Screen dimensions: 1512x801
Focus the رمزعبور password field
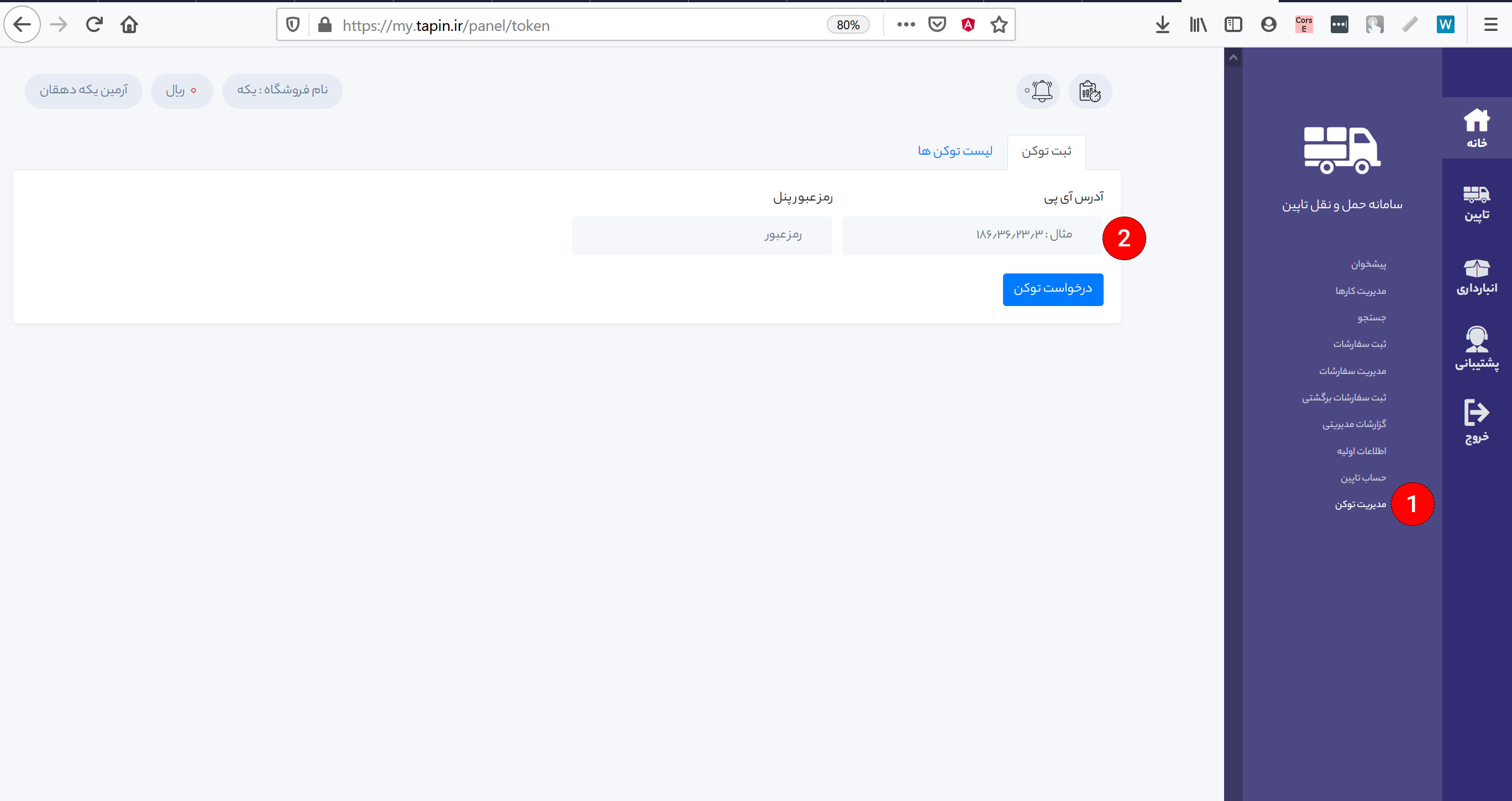coord(702,235)
